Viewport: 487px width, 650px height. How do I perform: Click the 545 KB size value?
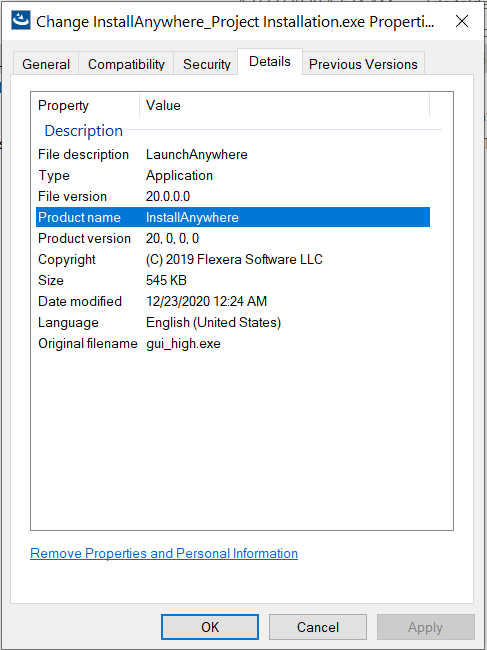pos(166,280)
